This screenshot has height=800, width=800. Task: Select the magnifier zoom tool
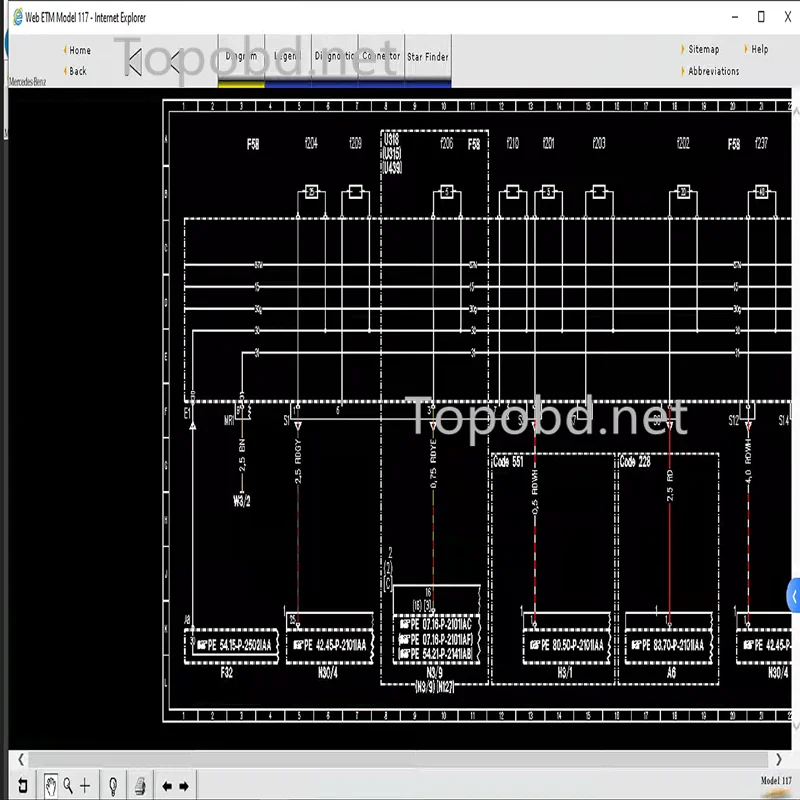click(68, 785)
